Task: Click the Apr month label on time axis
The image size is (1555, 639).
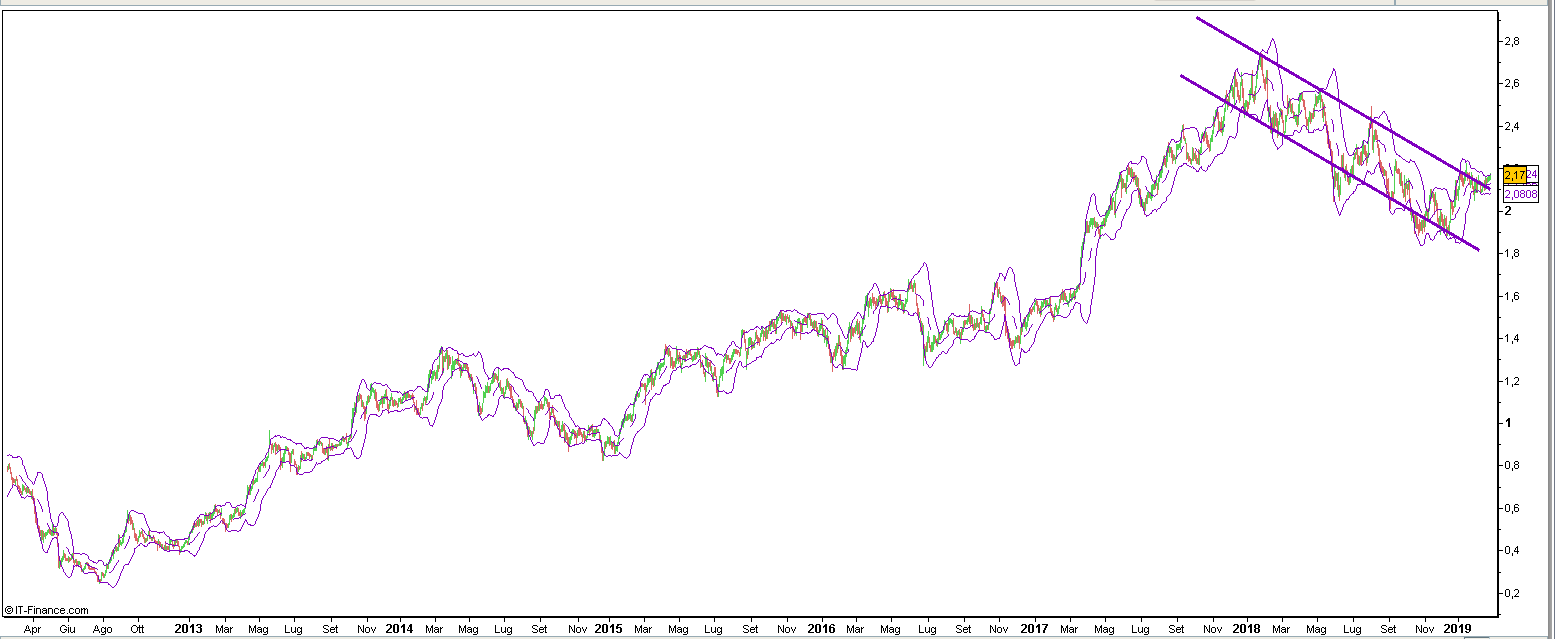Action: pos(33,630)
